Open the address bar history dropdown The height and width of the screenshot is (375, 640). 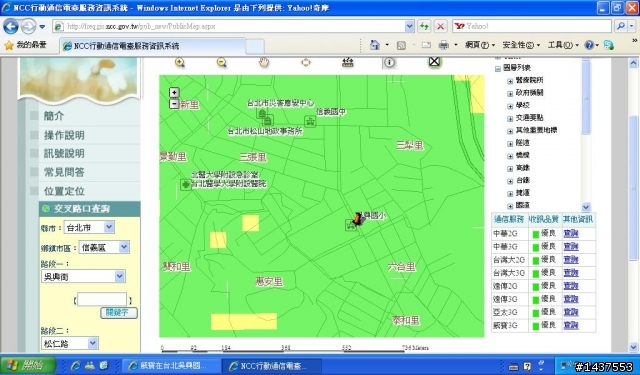pyautogui.click(x=410, y=27)
